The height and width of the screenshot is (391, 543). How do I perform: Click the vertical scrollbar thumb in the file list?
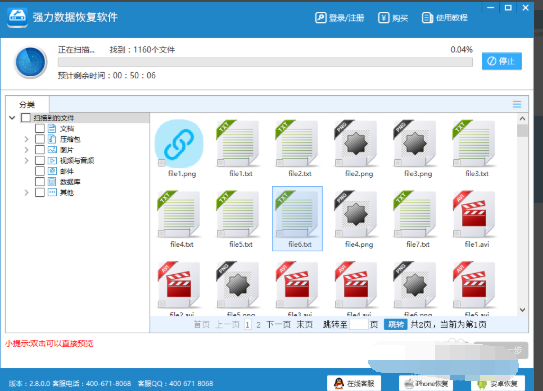pos(523,131)
